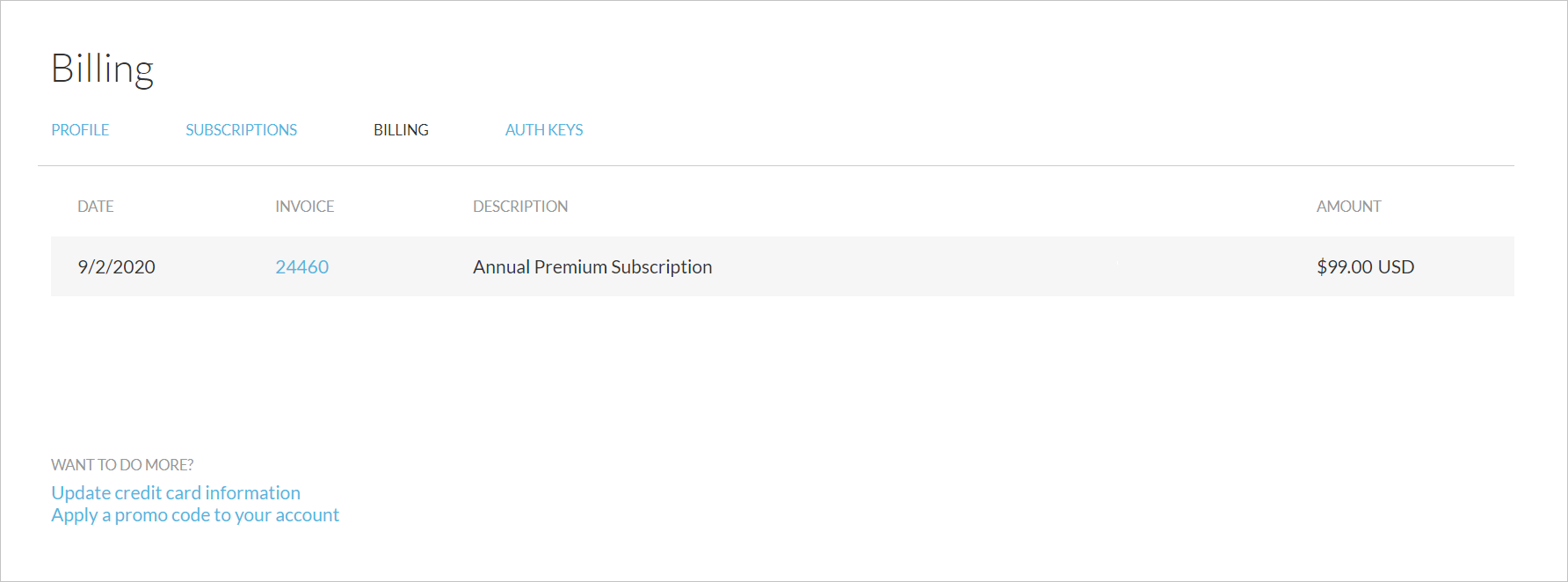Image resolution: width=1568 pixels, height=582 pixels.
Task: Click the divider line beneath the tabs
Action: (775, 165)
